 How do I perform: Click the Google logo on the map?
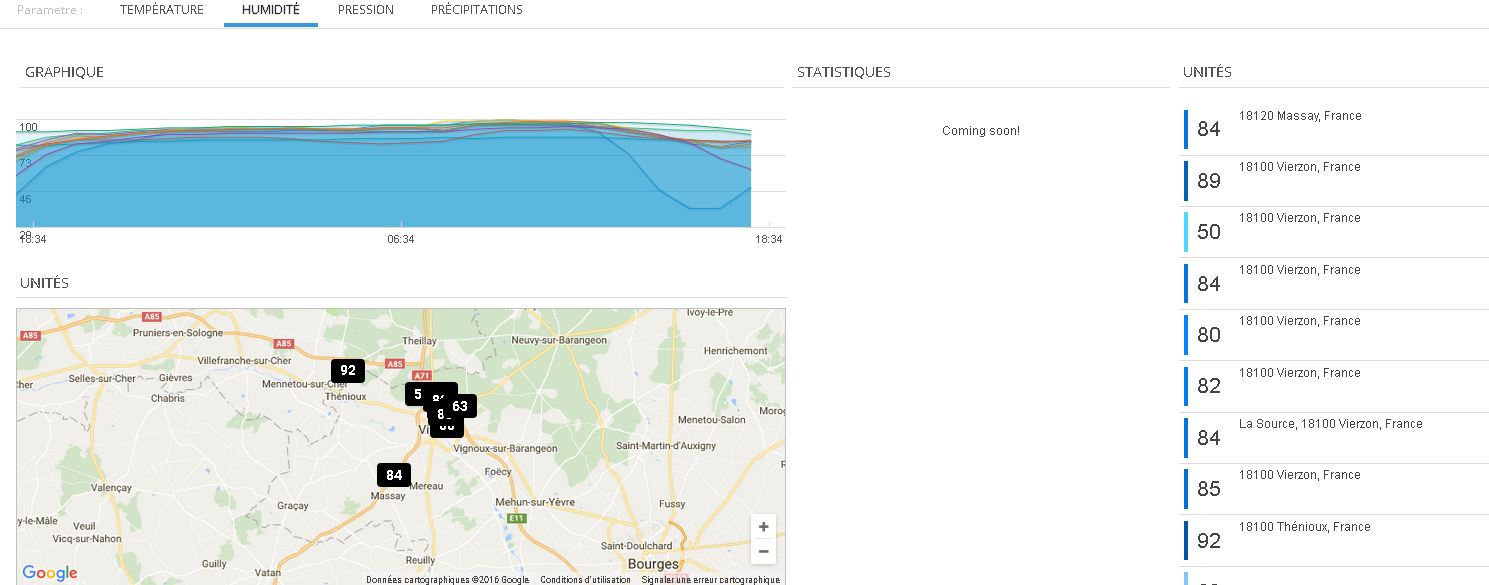(x=50, y=573)
